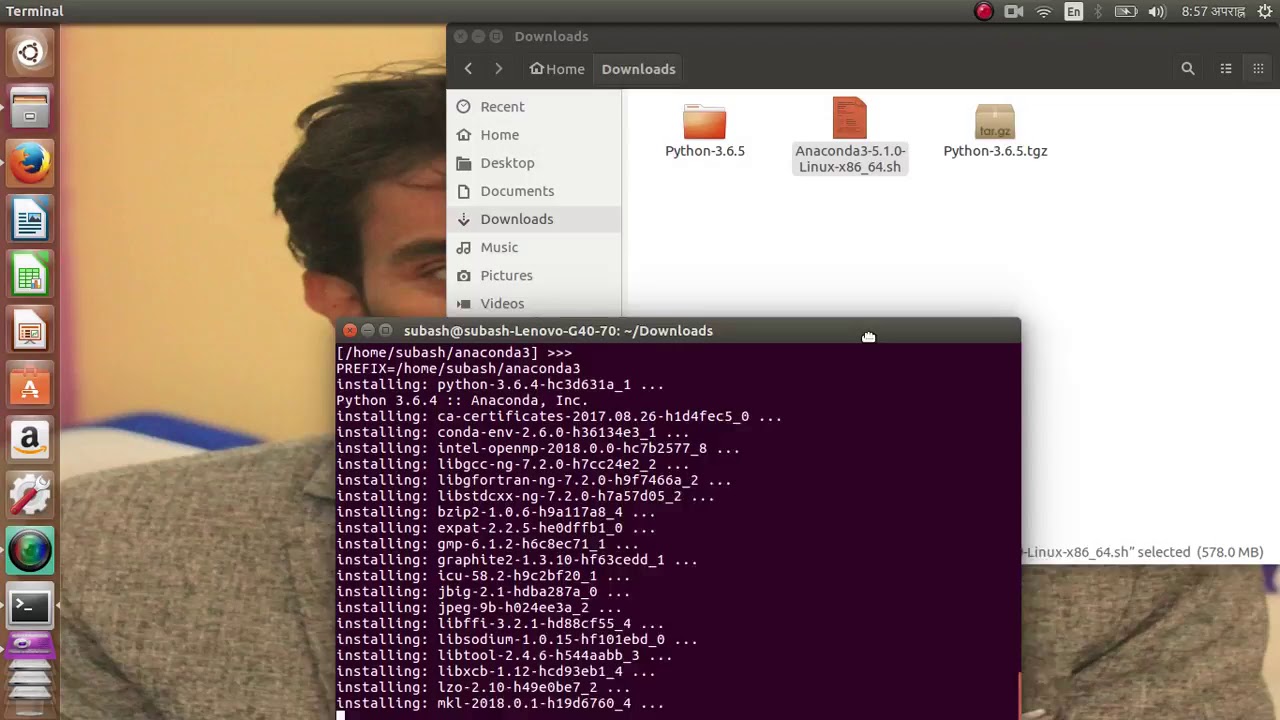
Task: Switch Files to list view
Action: pos(1226,69)
